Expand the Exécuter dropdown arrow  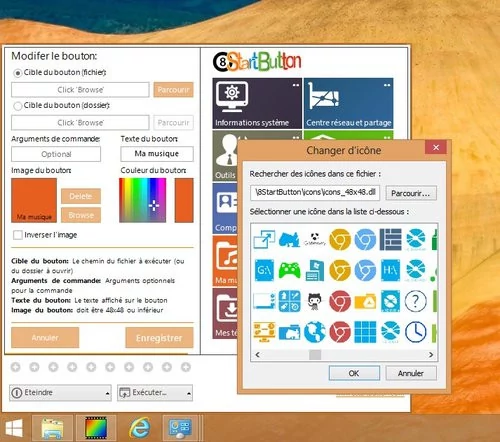(x=189, y=393)
